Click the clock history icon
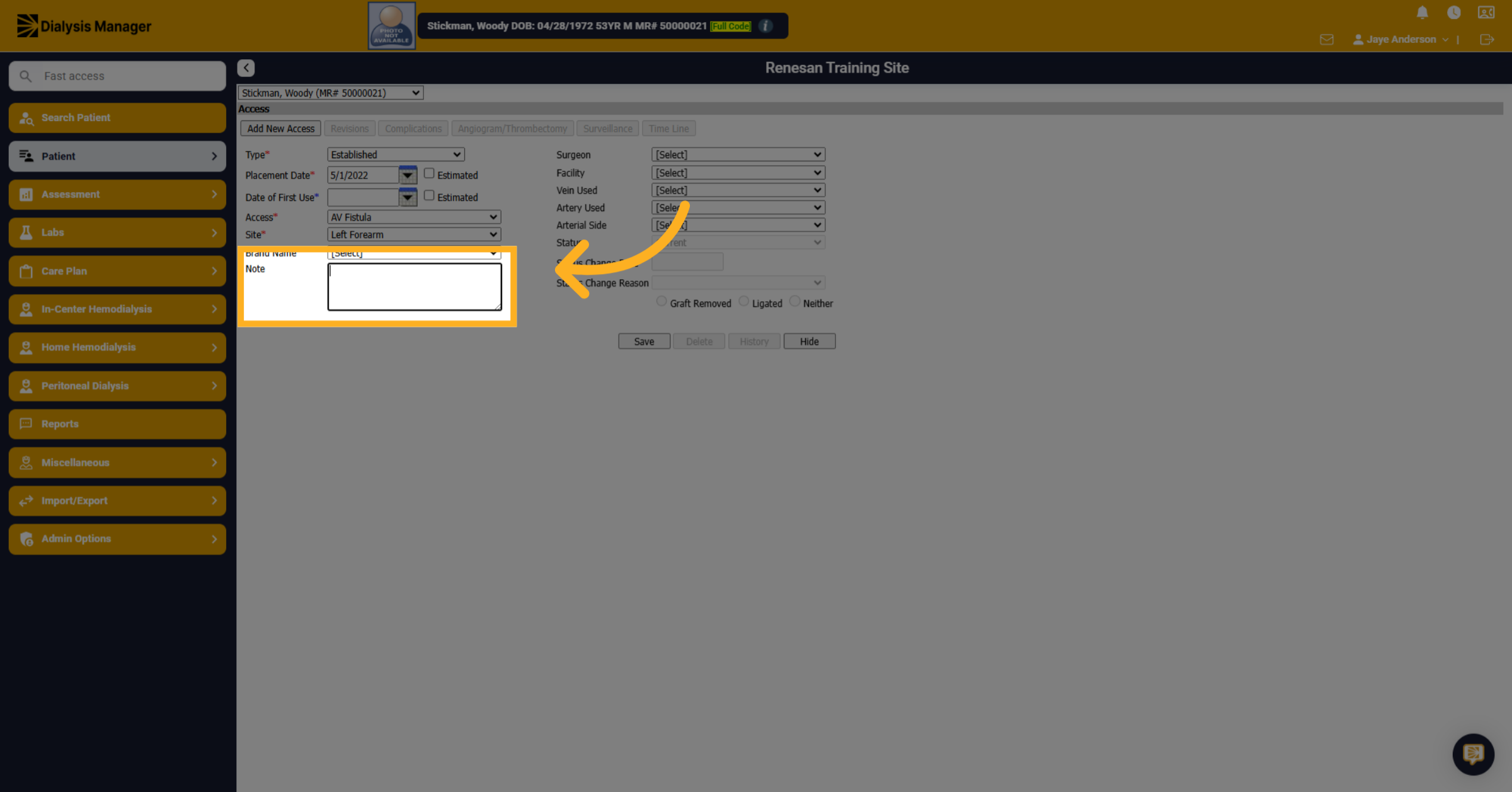The height and width of the screenshot is (792, 1512). pos(1453,13)
